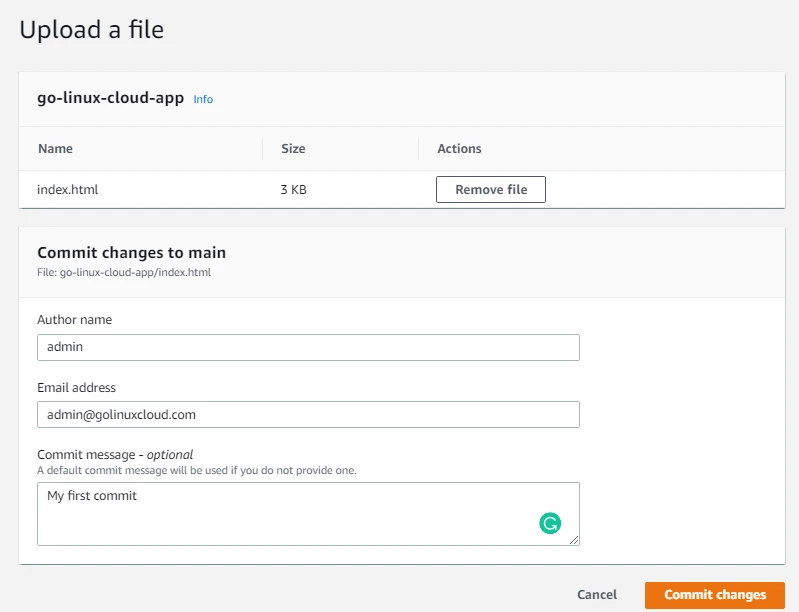Select the index.html file name in table
This screenshot has height=612, width=799.
[x=67, y=189]
